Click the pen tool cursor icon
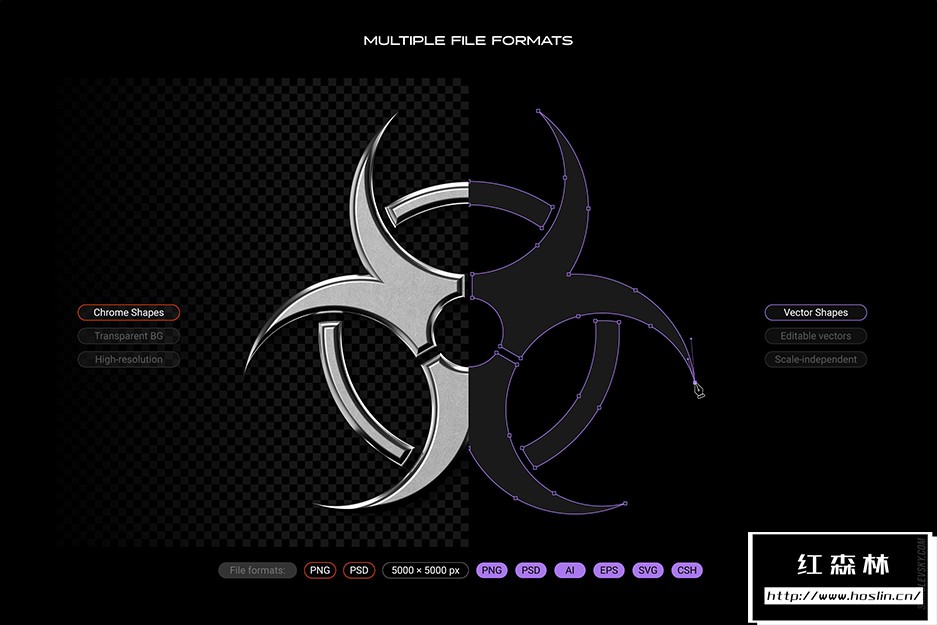The height and width of the screenshot is (625, 937). [x=699, y=390]
